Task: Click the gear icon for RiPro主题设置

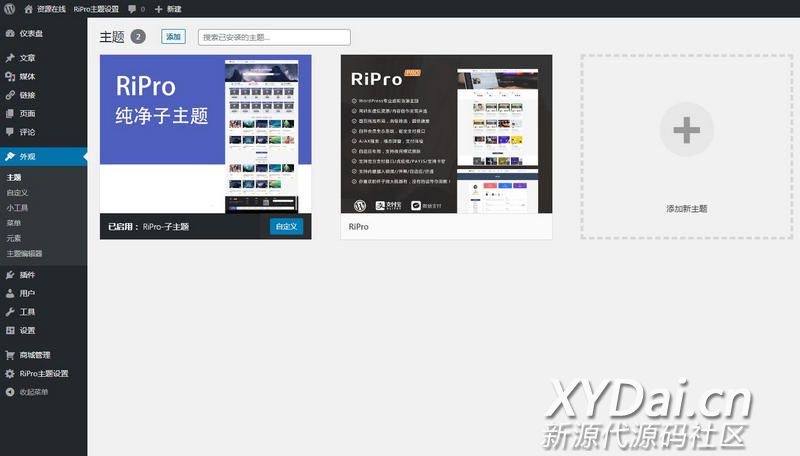Action: 10,373
